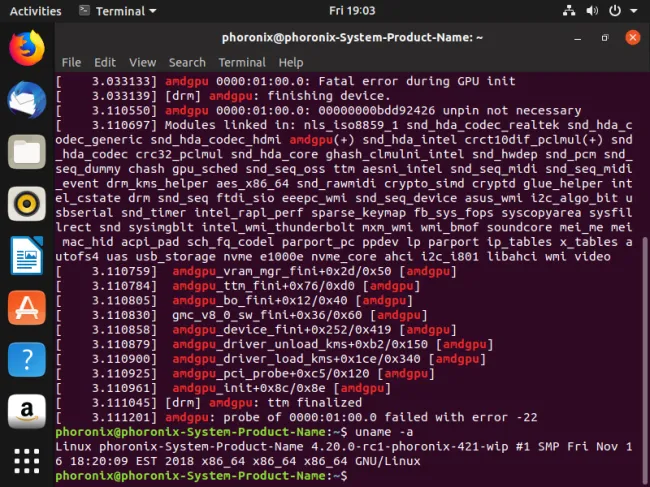Minimize the terminal window
Screen dimensions: 650x487
[577, 38]
